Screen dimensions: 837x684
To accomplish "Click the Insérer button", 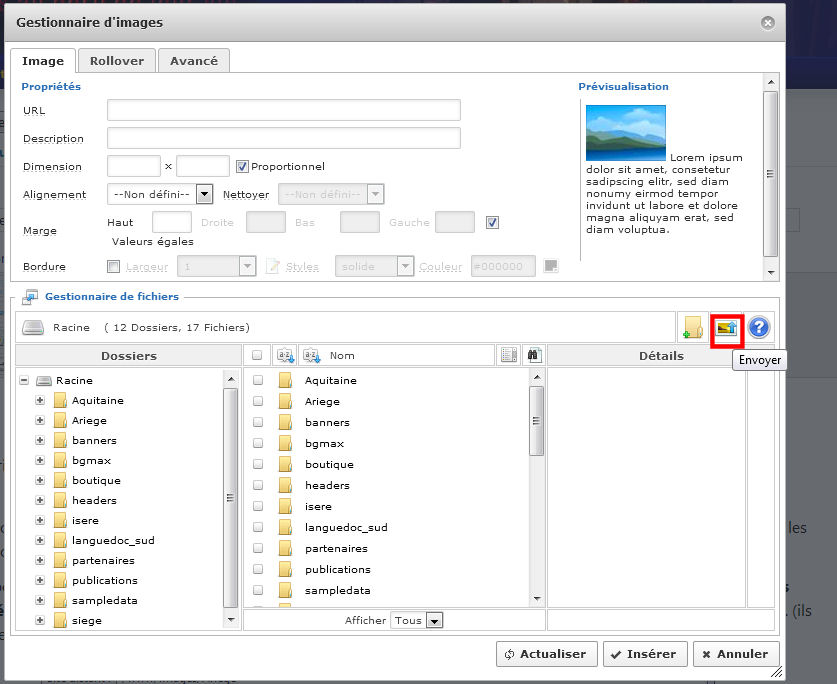I will [645, 654].
